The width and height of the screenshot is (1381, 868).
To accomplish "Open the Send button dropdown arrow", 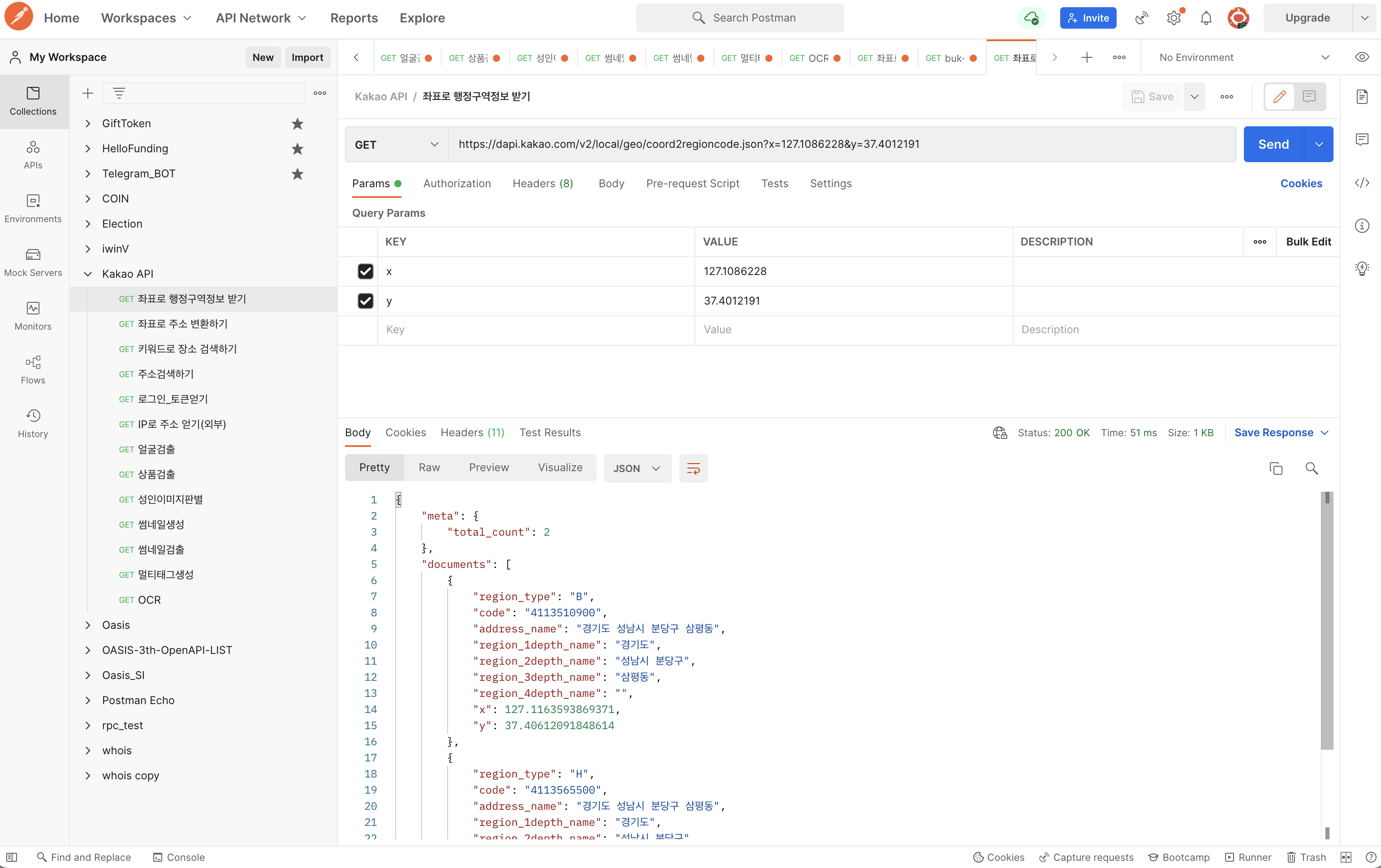I will [1318, 145].
